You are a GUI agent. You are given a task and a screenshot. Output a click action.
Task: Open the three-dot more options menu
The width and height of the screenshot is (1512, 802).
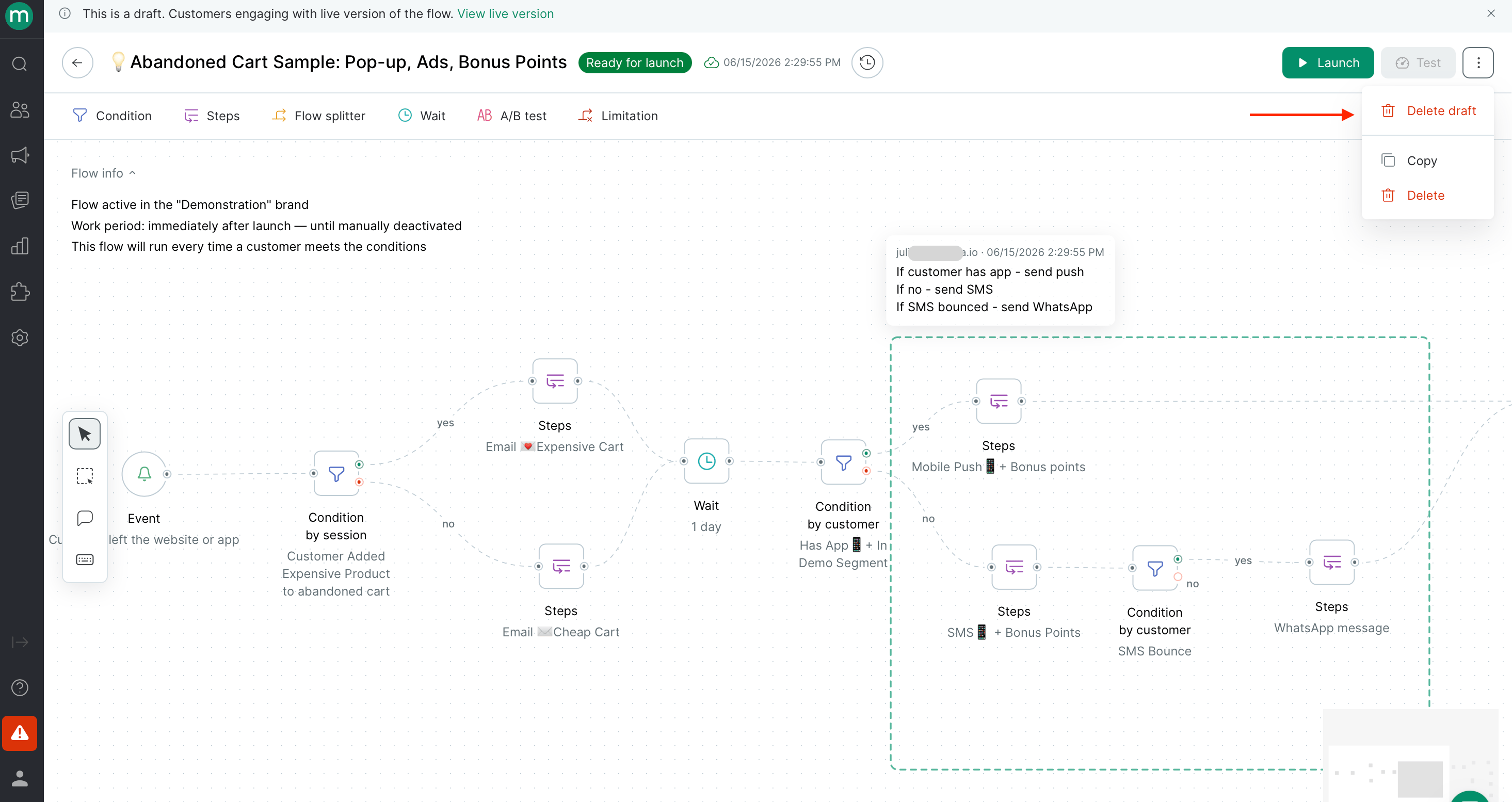pos(1478,62)
